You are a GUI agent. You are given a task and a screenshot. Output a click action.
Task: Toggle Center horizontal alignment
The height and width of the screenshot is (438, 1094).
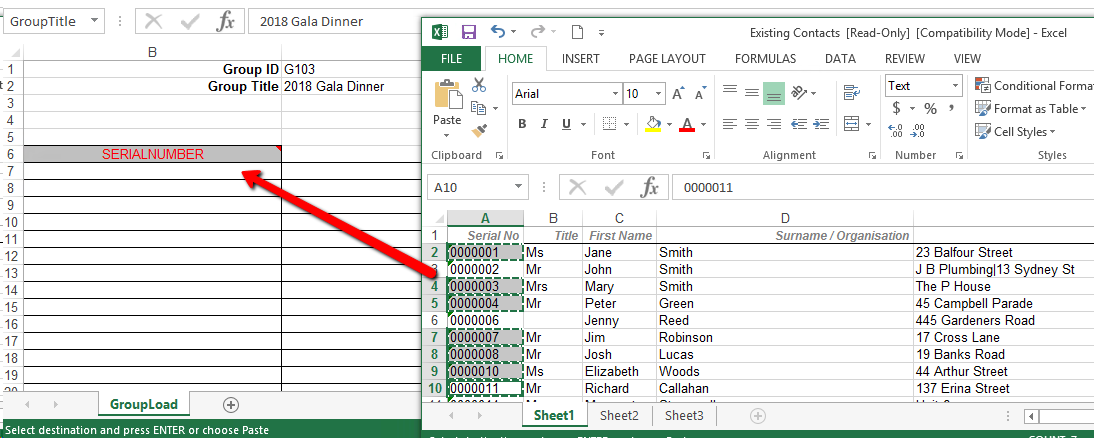750,124
